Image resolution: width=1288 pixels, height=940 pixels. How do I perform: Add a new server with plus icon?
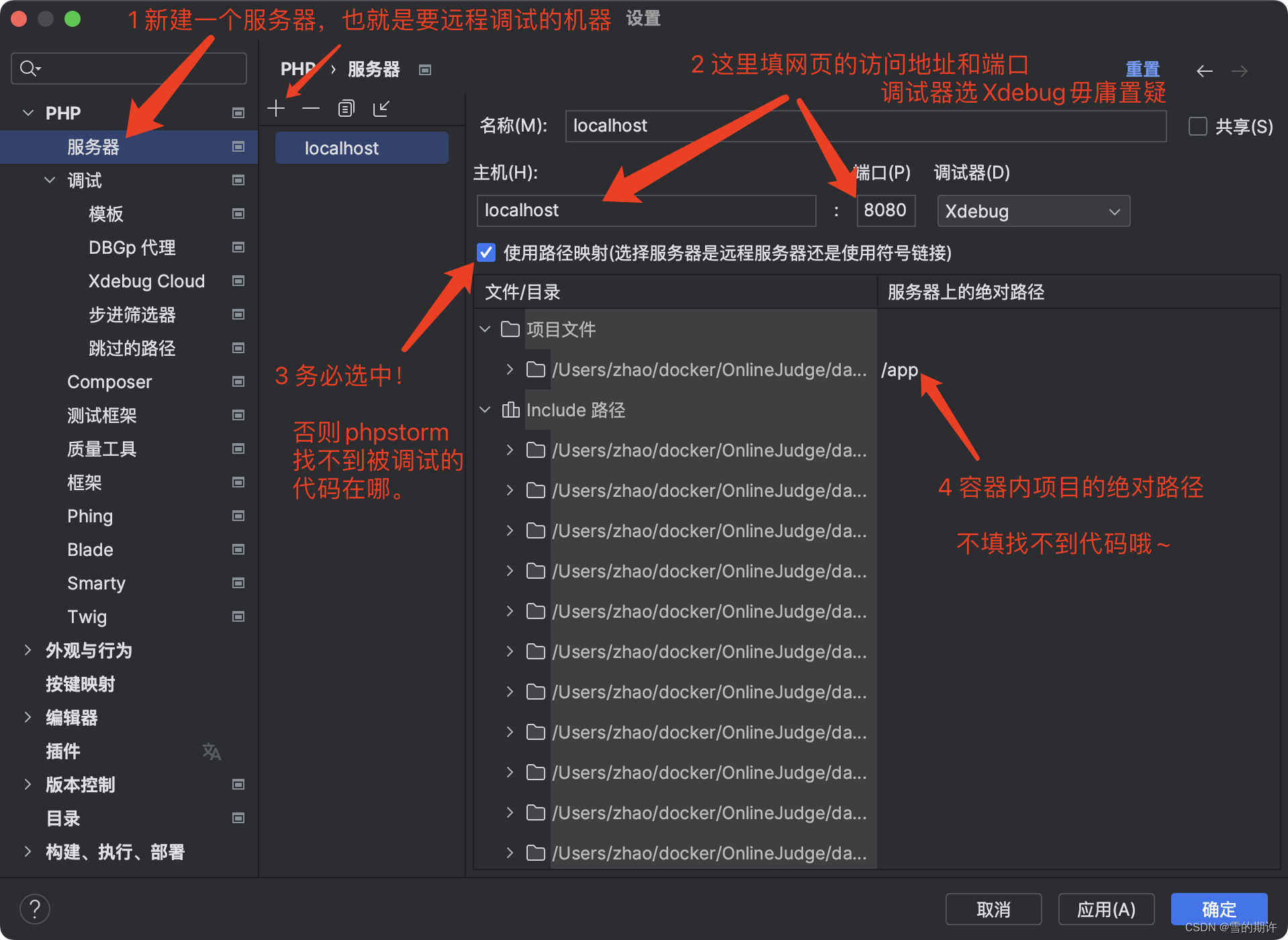276,108
